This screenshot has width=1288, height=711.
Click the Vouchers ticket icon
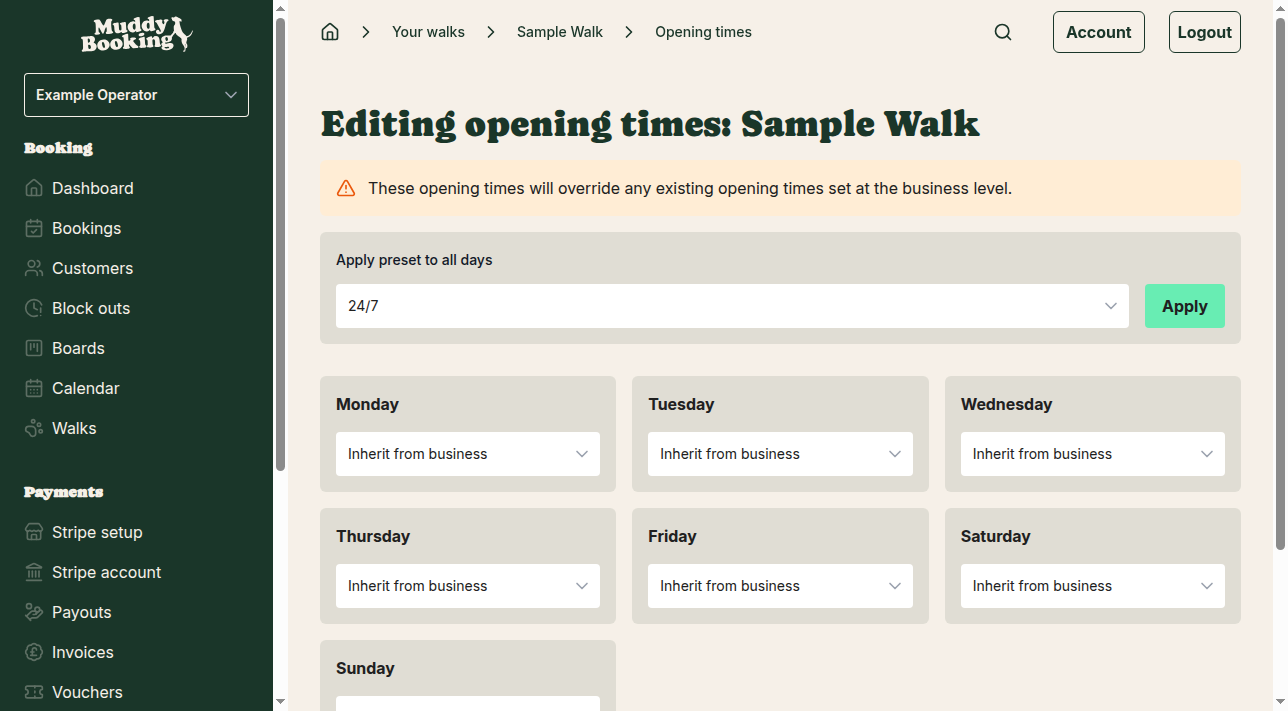tap(34, 692)
